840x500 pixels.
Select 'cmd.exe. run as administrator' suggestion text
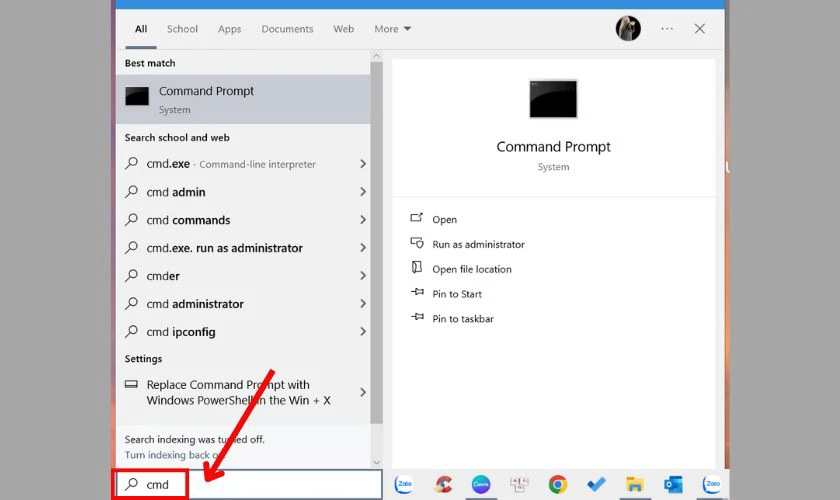point(224,248)
